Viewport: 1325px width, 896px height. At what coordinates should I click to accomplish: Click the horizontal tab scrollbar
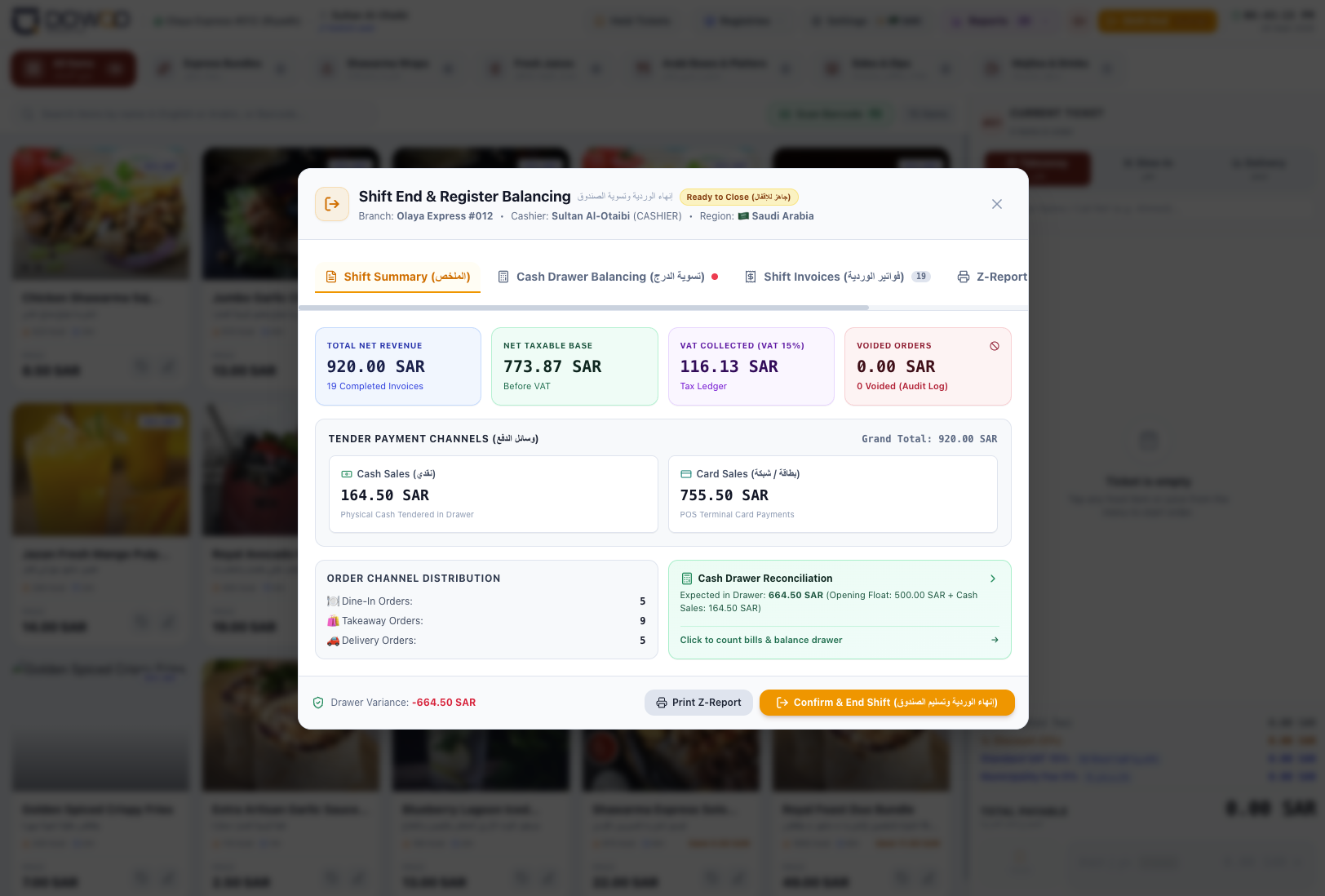(x=583, y=308)
